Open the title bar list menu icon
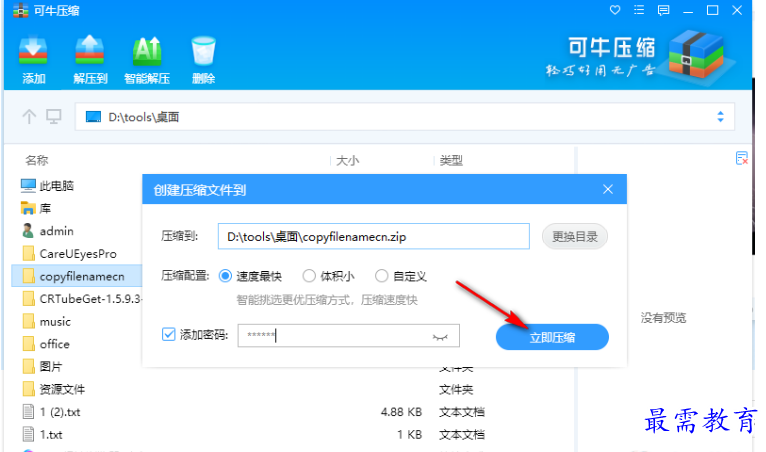The height and width of the screenshot is (452, 766). (x=639, y=10)
